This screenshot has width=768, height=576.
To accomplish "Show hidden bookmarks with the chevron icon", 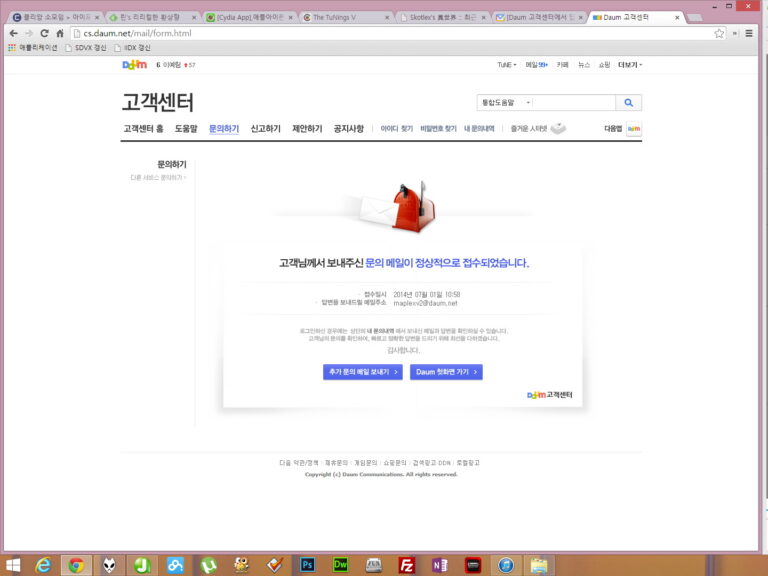I will click(x=735, y=33).
